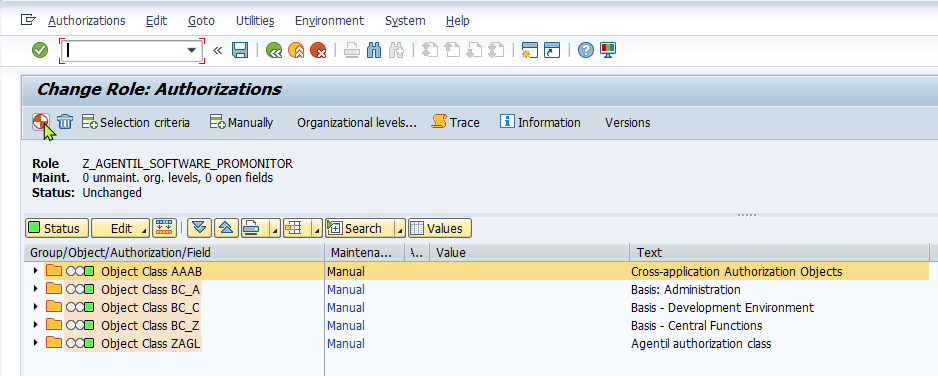Click the green checkmark Enter icon

(40, 50)
